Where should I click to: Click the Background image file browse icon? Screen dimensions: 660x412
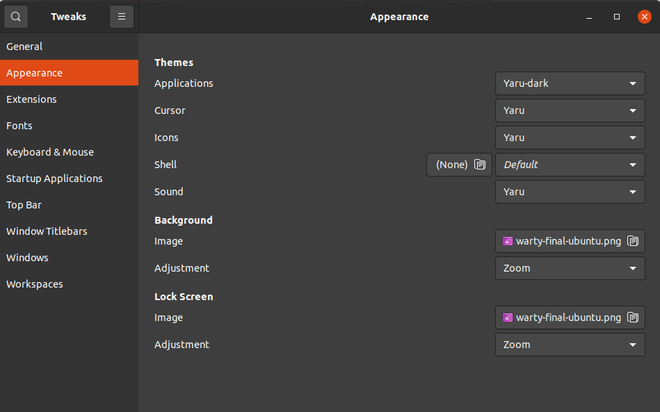(x=632, y=241)
